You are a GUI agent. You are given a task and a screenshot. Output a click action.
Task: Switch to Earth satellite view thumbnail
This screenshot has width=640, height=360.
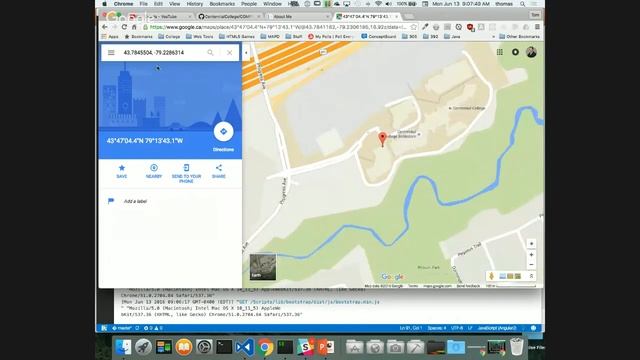[x=263, y=267]
